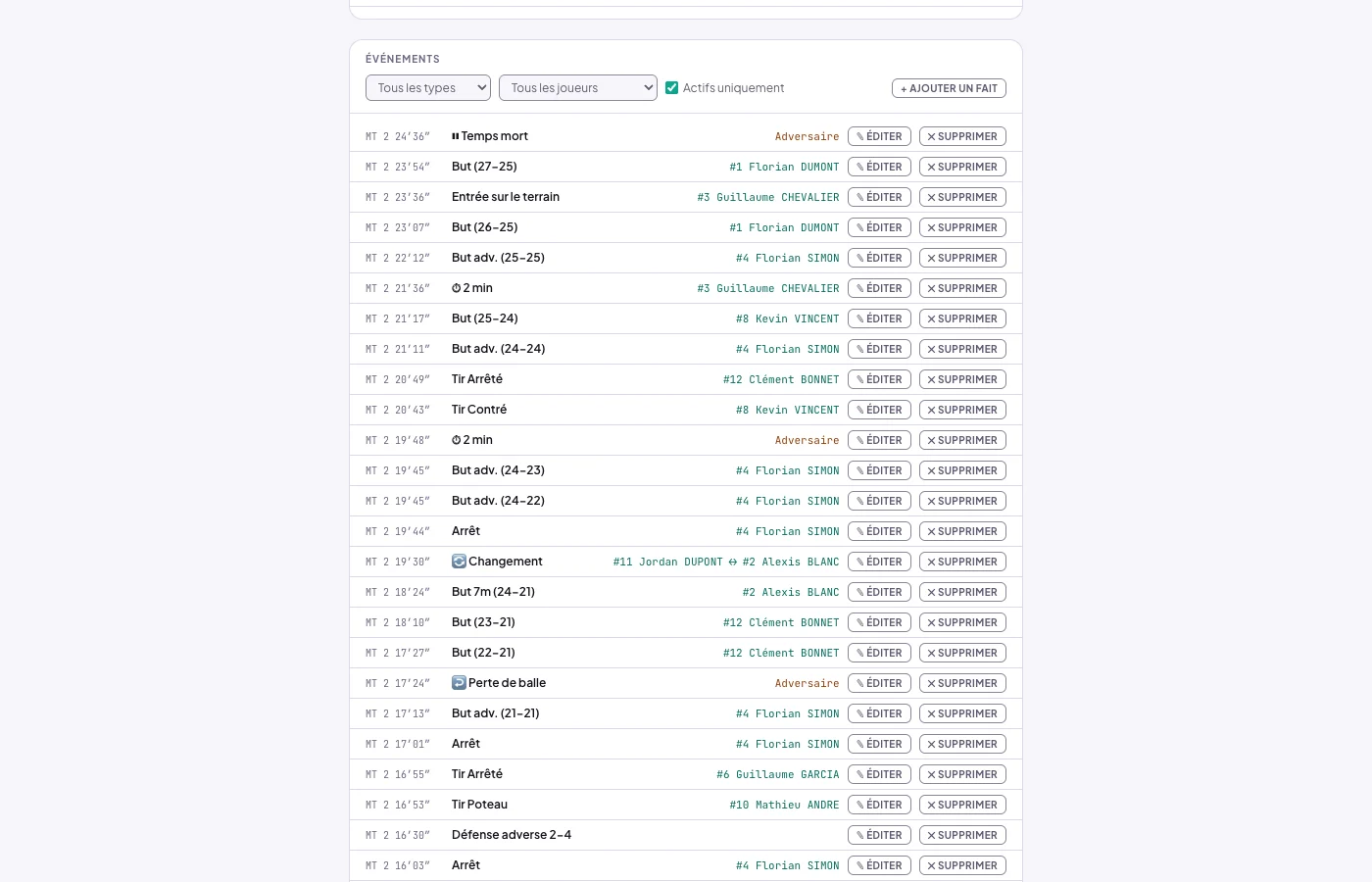Screen dimensions: 1372x882
Task: Delete Guillaume CHEVALIER's 2 min penalty
Action: point(962,288)
